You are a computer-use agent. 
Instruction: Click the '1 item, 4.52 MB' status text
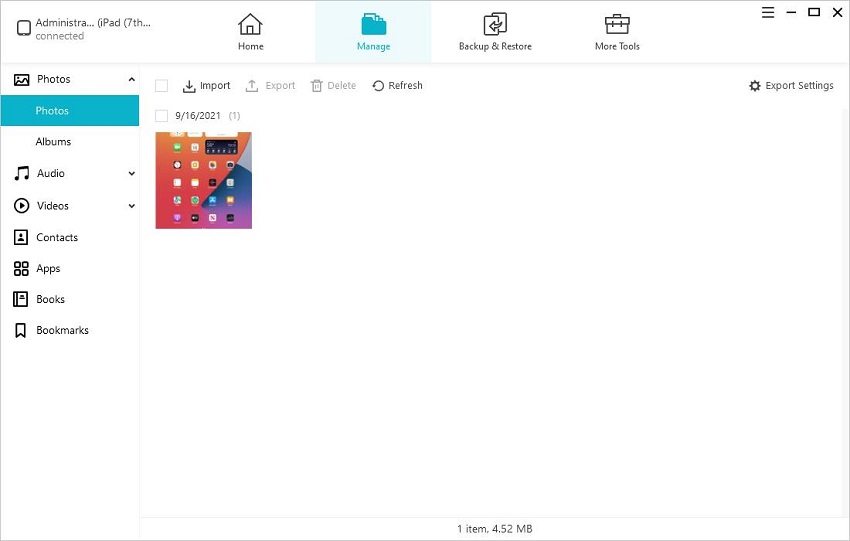(x=494, y=529)
